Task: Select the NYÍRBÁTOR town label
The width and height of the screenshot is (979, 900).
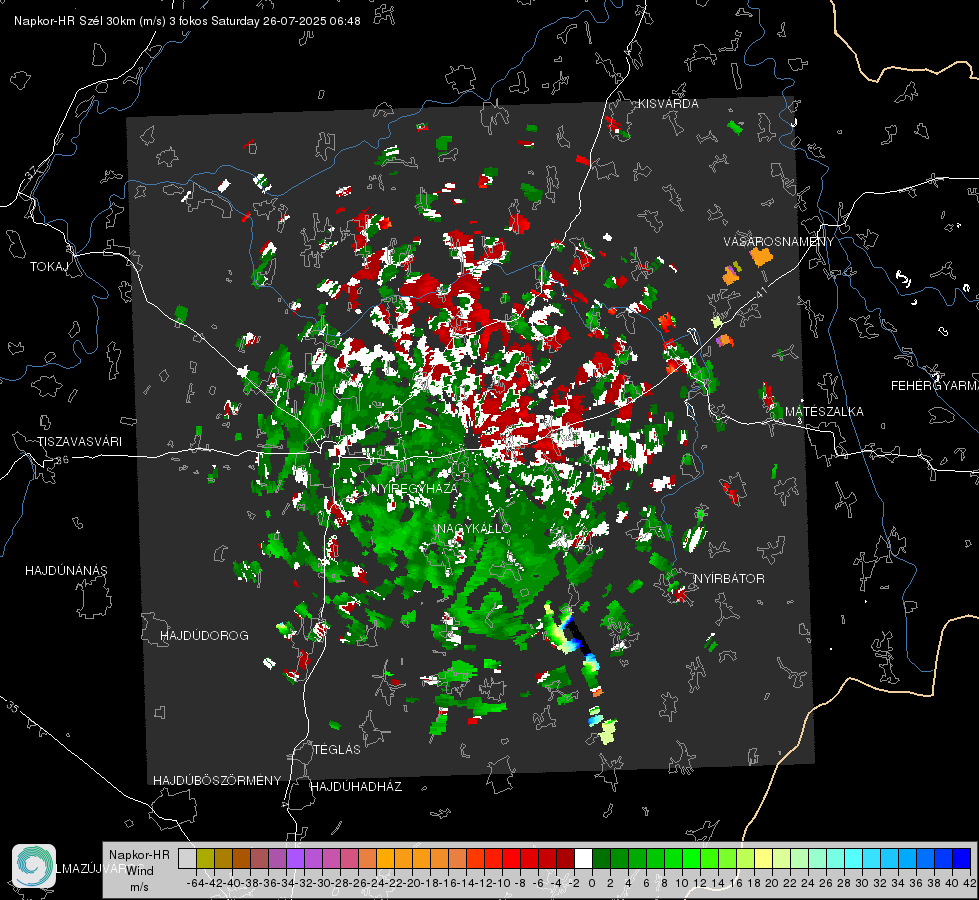Action: (729, 579)
